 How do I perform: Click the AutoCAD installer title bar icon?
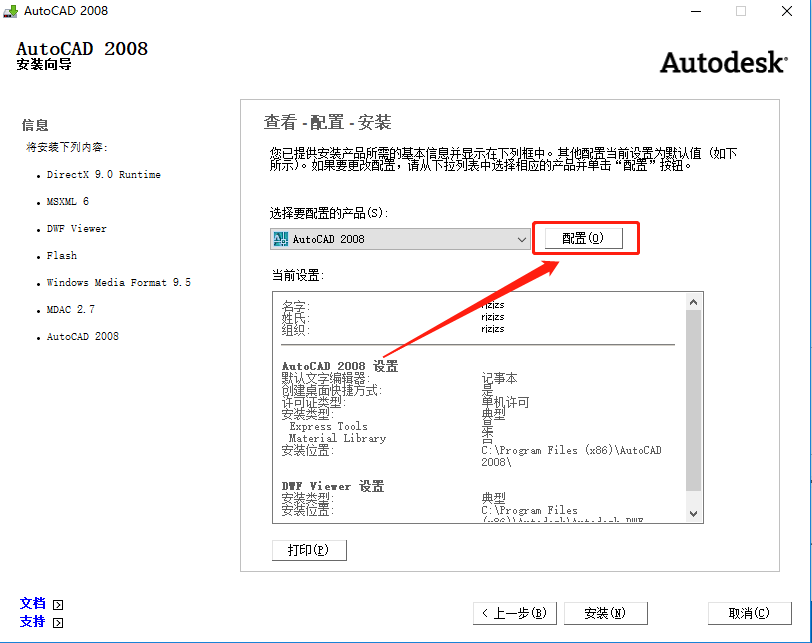(10, 11)
